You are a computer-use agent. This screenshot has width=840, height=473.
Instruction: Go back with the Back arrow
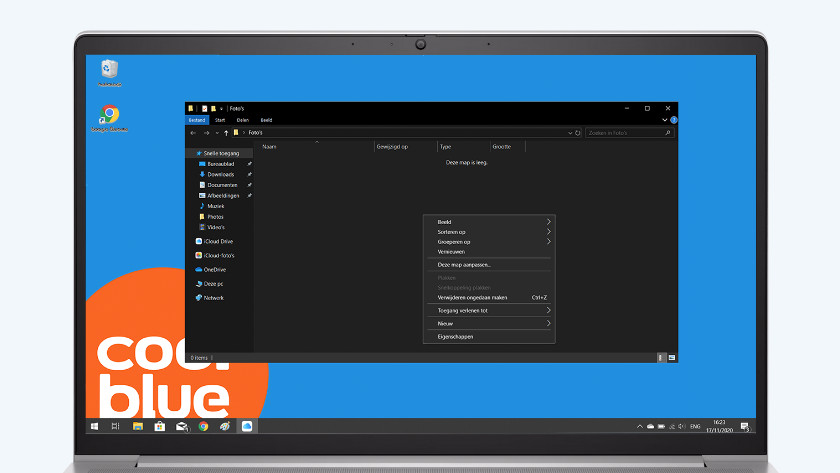pyautogui.click(x=193, y=133)
